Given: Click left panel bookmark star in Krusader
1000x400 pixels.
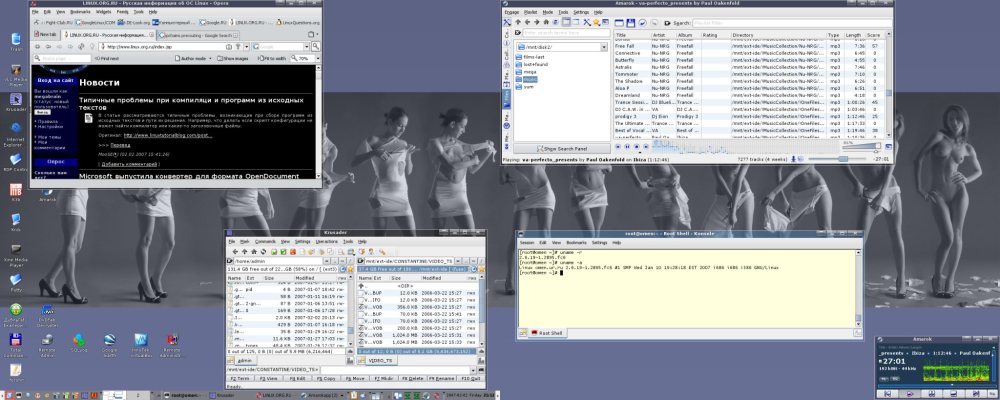Looking at the screenshot, I should click(350, 269).
